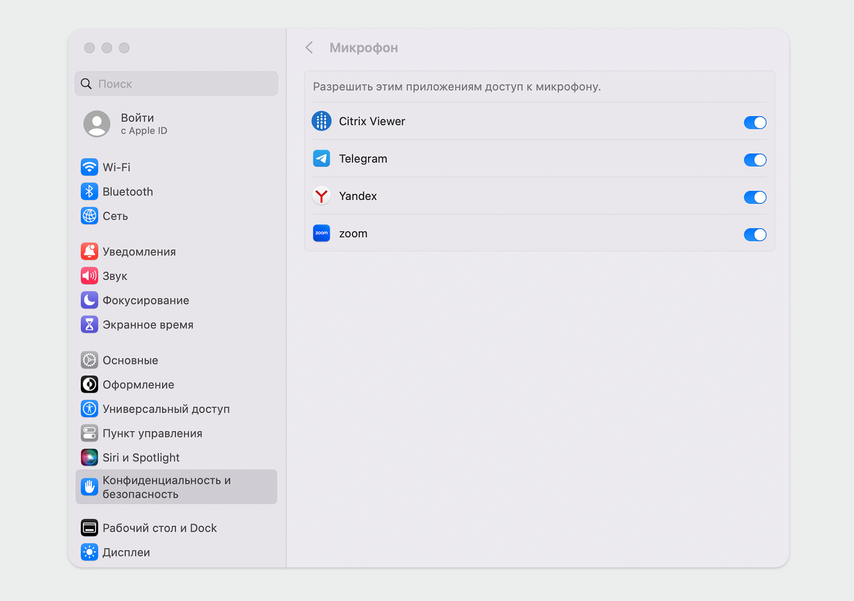
Task: Open Пункт управления settings
Action: (x=152, y=433)
